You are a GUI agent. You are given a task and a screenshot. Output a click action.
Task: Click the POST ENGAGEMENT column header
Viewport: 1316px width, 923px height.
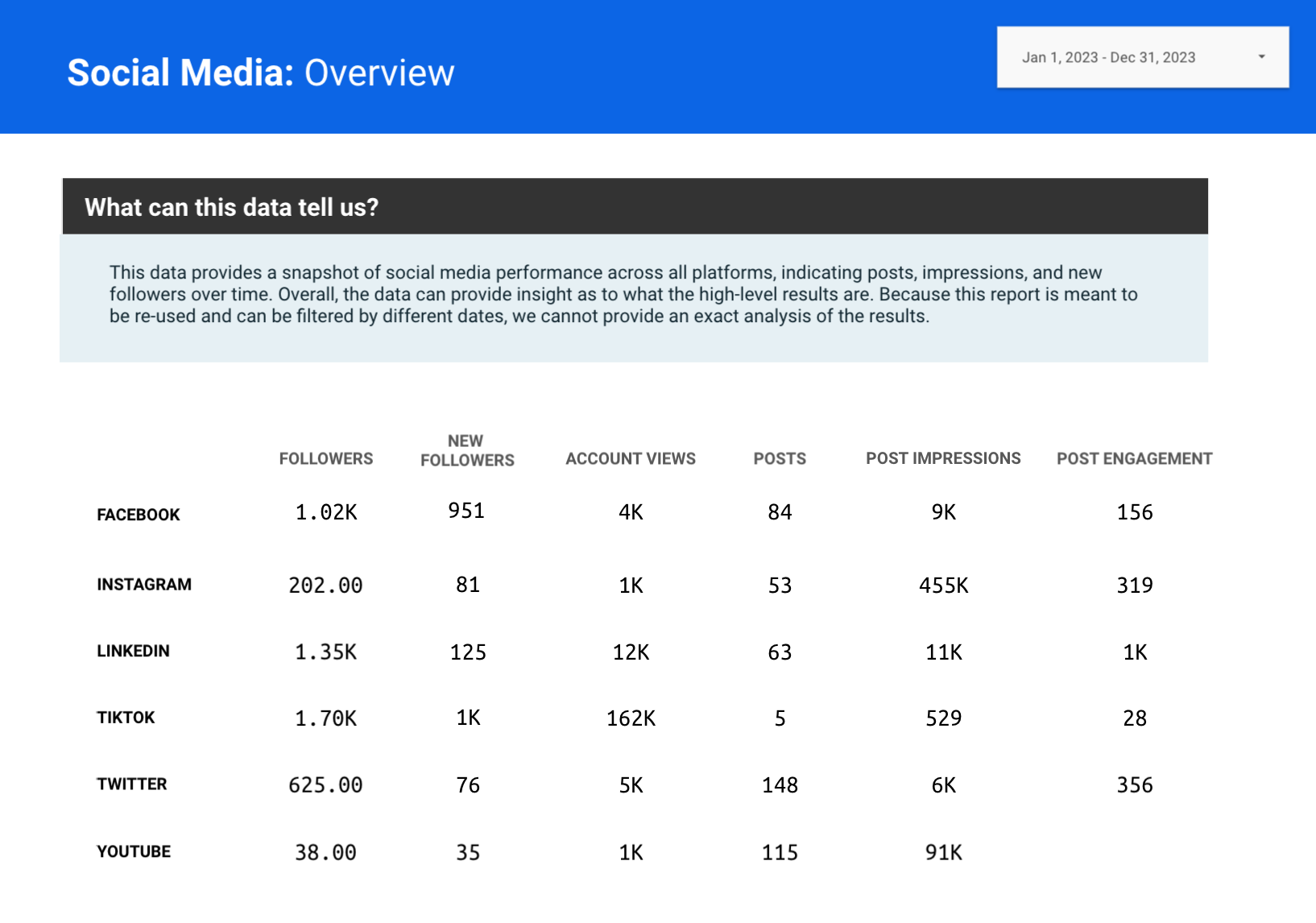pos(1134,458)
